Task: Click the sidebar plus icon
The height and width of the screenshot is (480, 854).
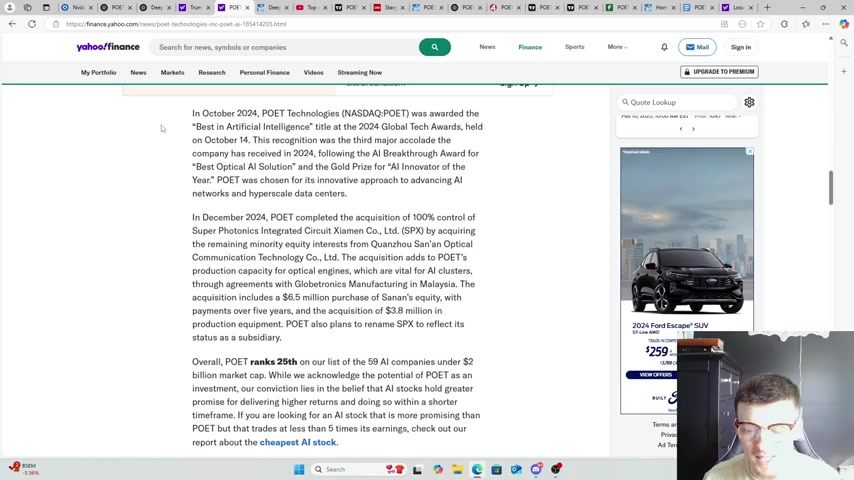Action: (844, 71)
